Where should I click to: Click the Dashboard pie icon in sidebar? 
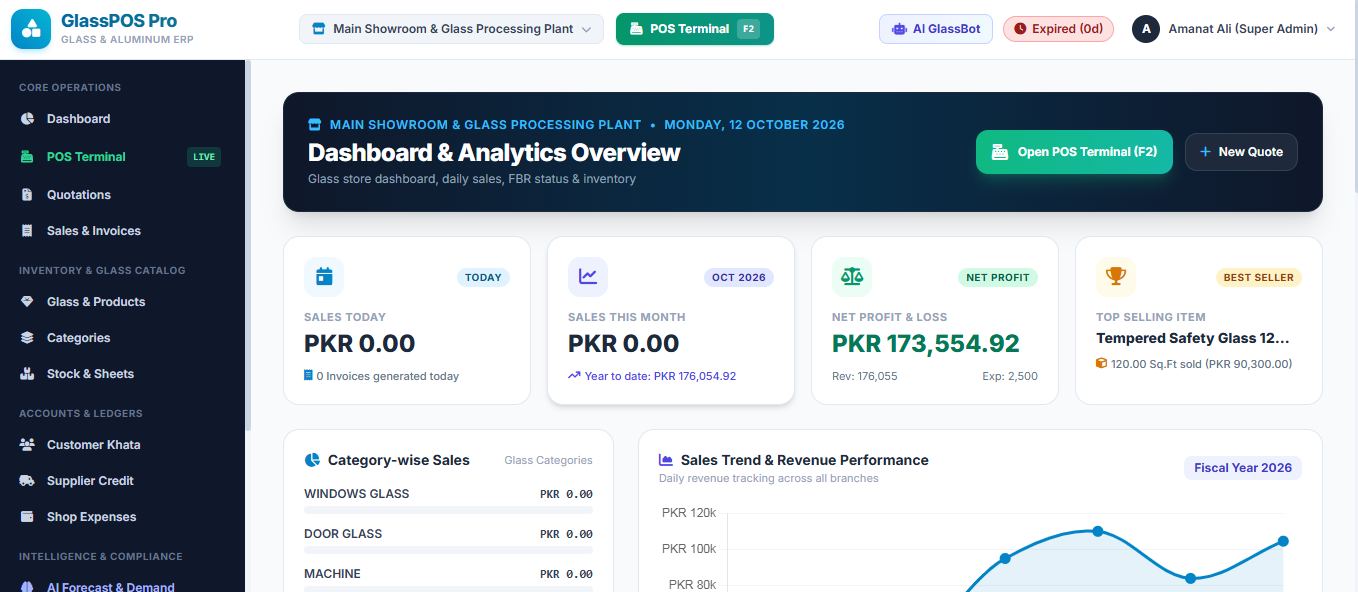tap(27, 119)
